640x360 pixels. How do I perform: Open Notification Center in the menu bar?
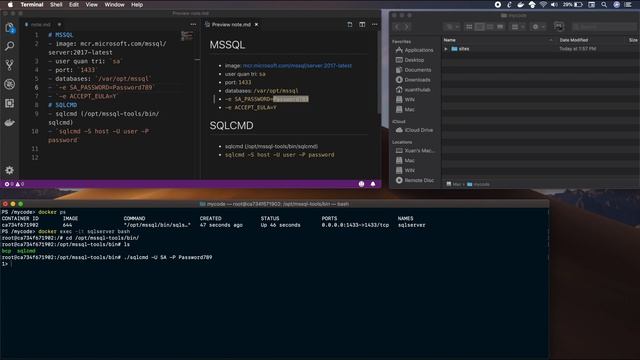tap(628, 5)
